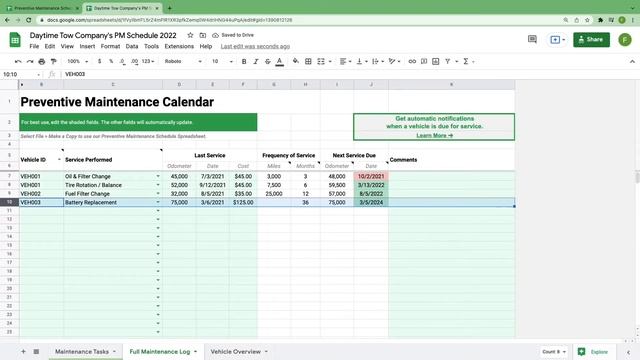The image size is (640, 360).
Task: Open the 123 number format dropdown
Action: coord(148,61)
